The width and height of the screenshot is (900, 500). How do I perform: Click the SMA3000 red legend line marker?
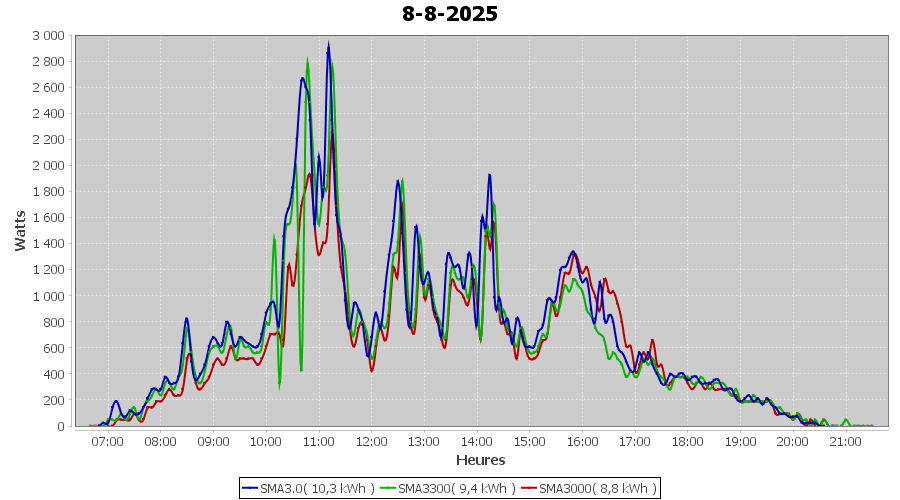pos(529,489)
